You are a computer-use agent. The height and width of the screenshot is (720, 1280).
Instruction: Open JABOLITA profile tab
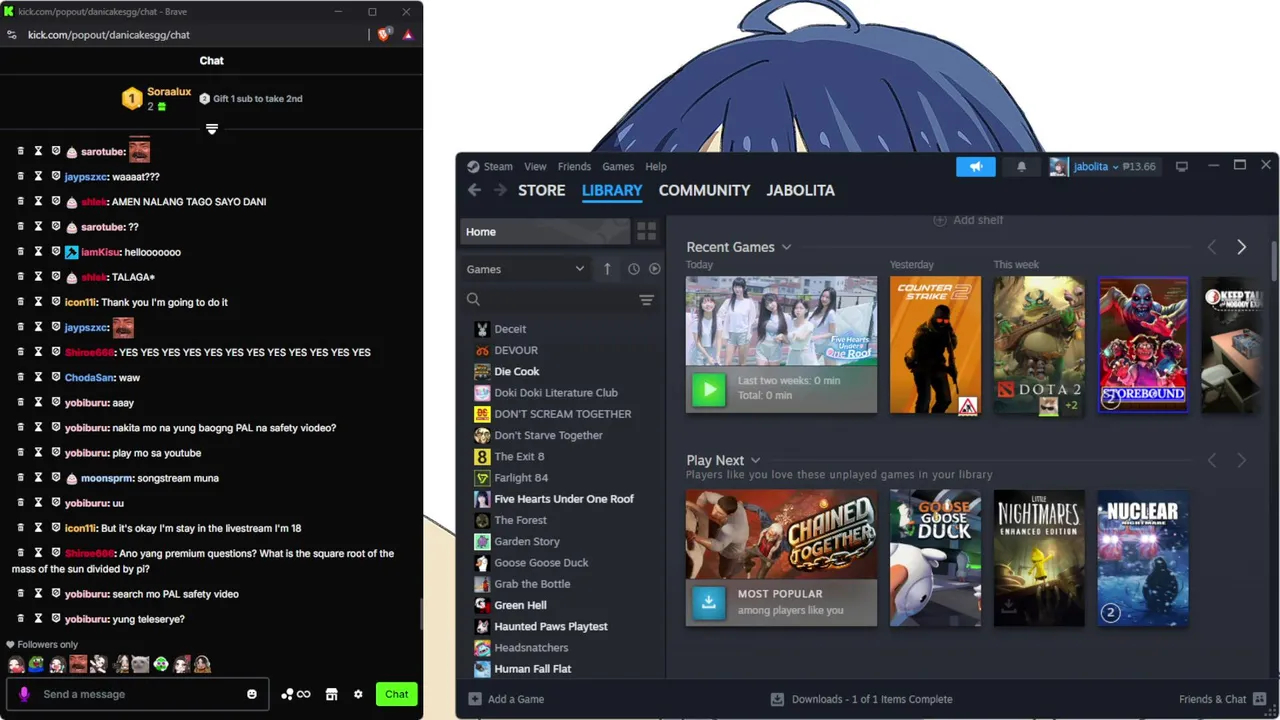pos(800,190)
